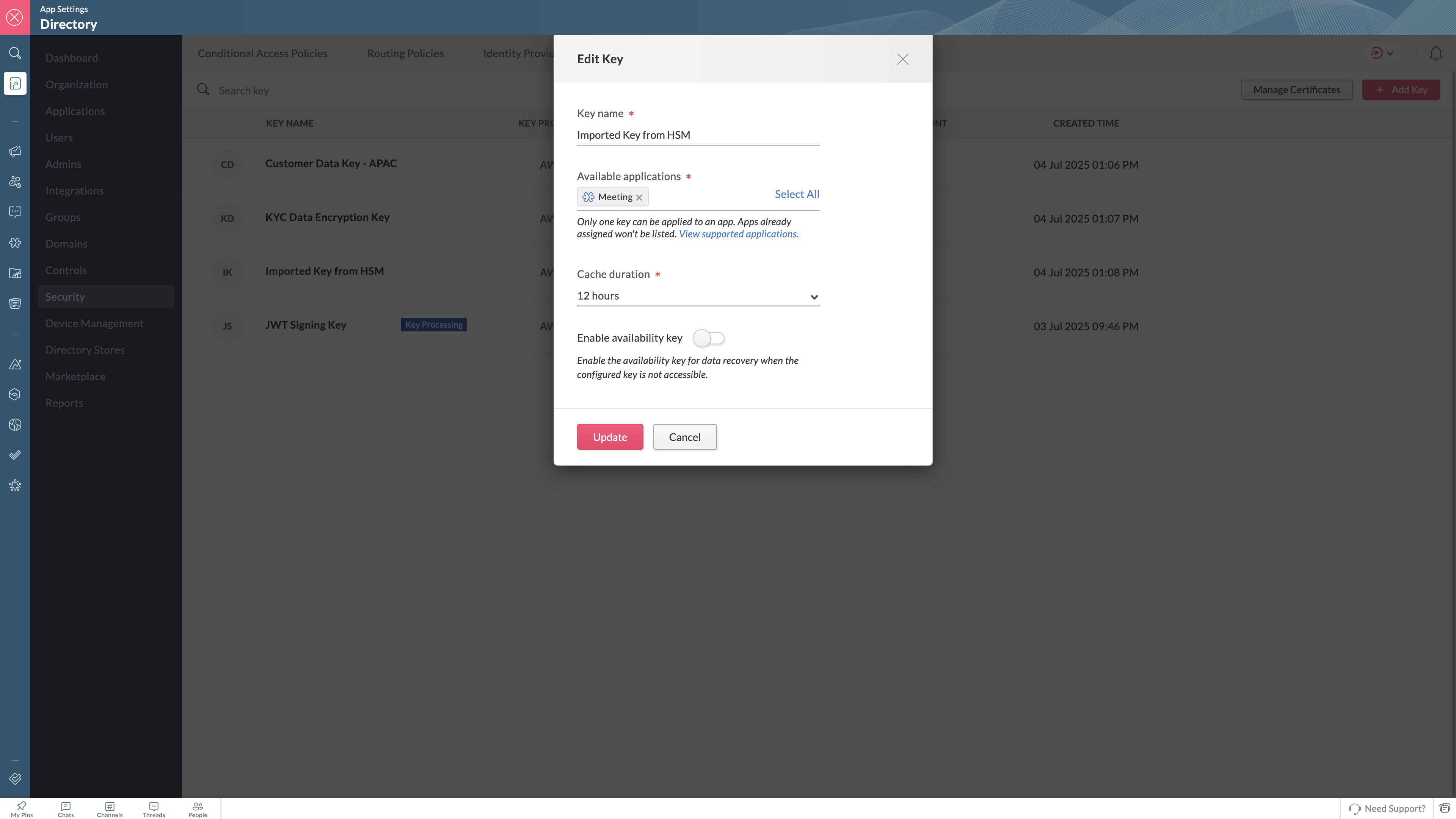Open People in bottom bar
Viewport: 1456px width, 819px height.
(198, 809)
